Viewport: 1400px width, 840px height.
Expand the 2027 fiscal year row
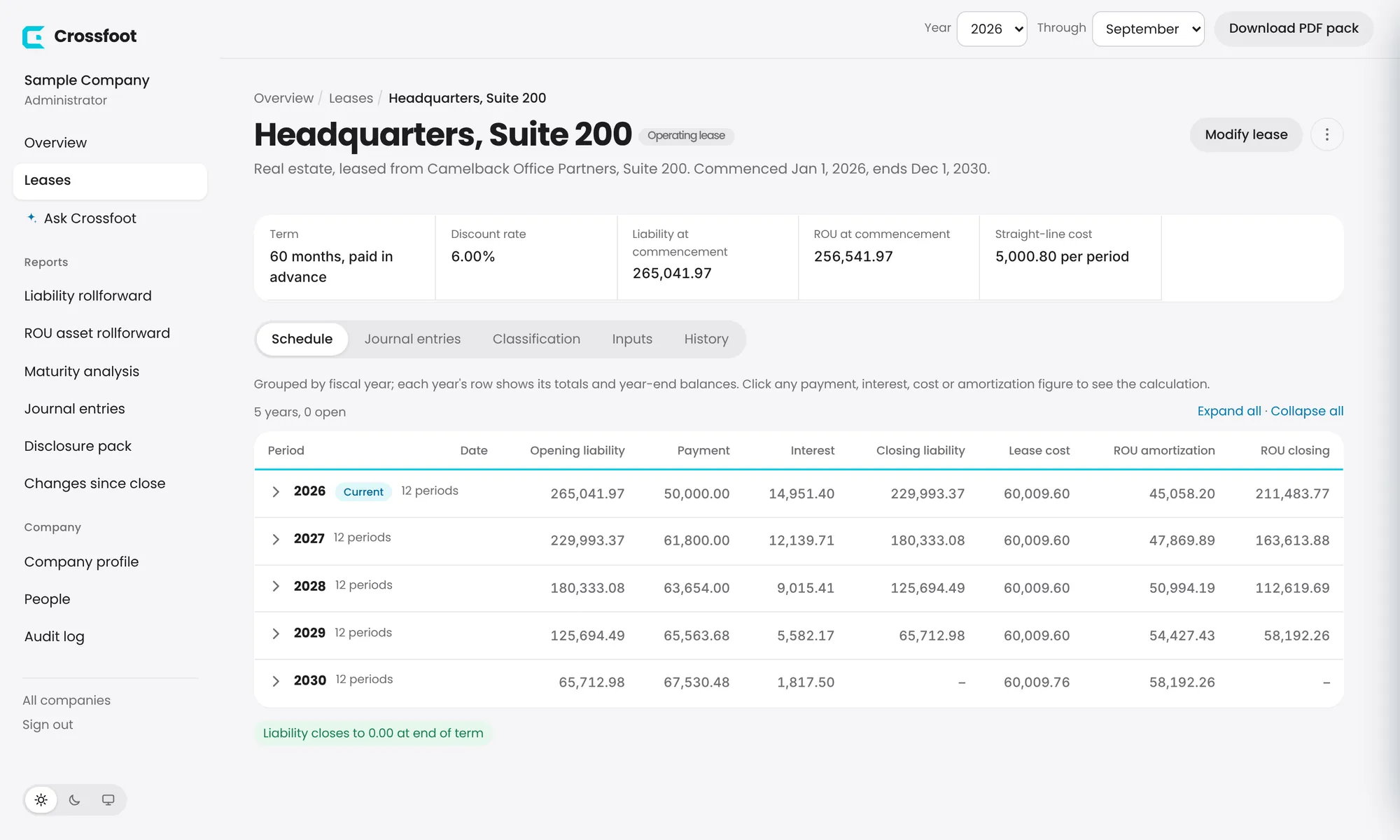click(276, 539)
